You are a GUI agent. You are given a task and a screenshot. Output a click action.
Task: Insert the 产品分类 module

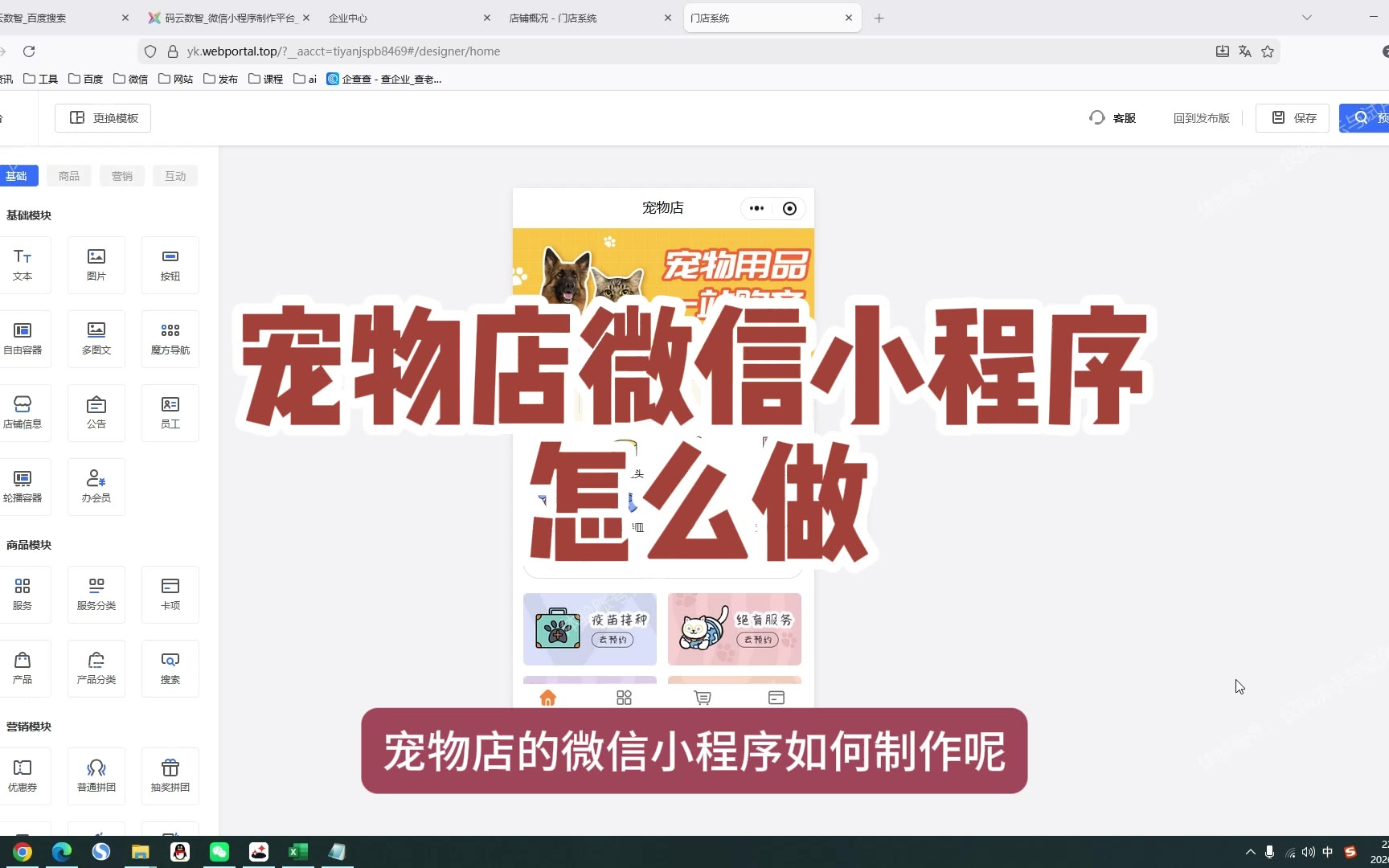(x=96, y=668)
